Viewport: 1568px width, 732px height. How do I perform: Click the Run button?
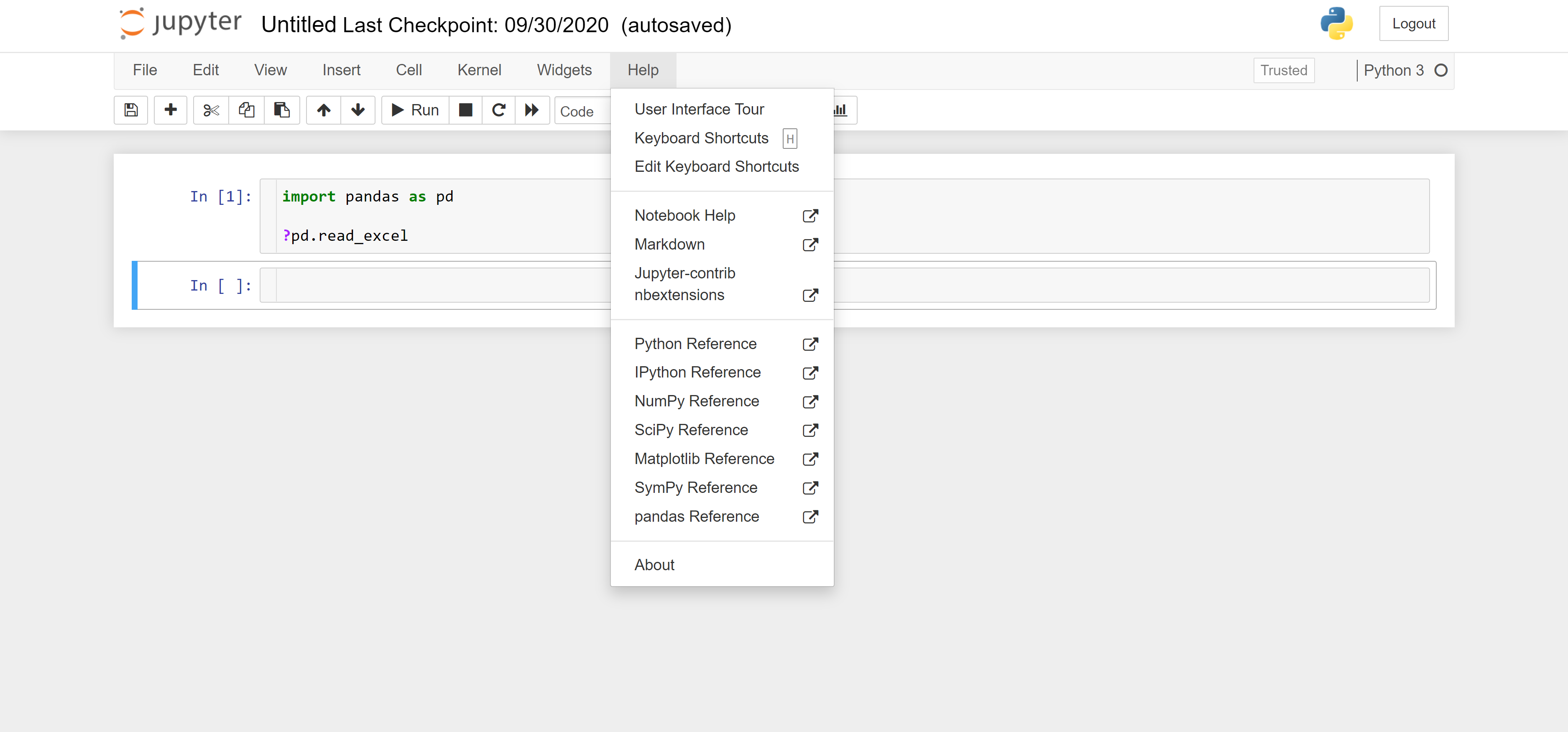[416, 110]
